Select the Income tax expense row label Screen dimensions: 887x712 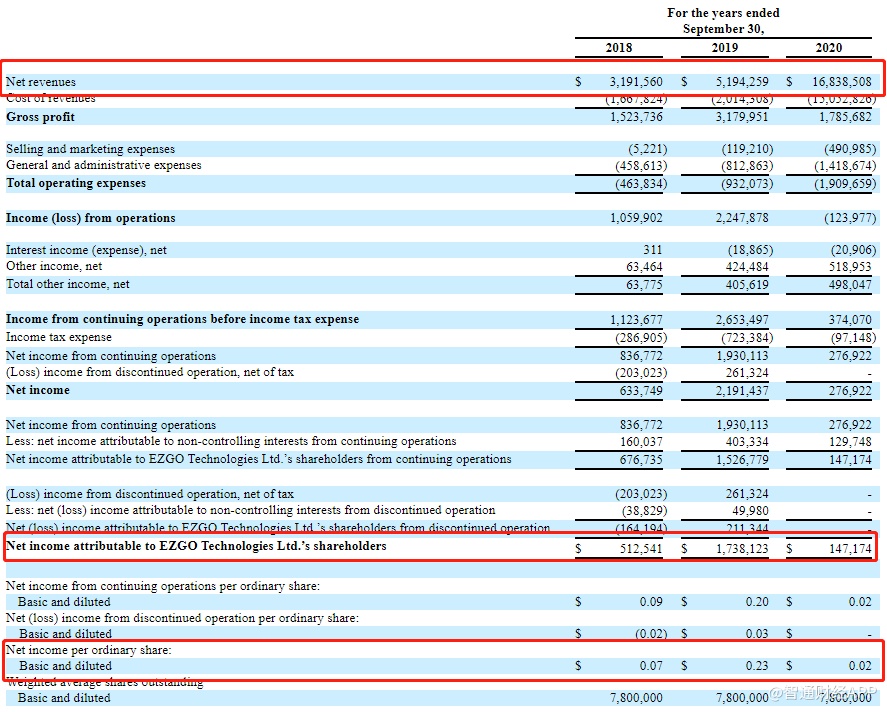coord(59,337)
